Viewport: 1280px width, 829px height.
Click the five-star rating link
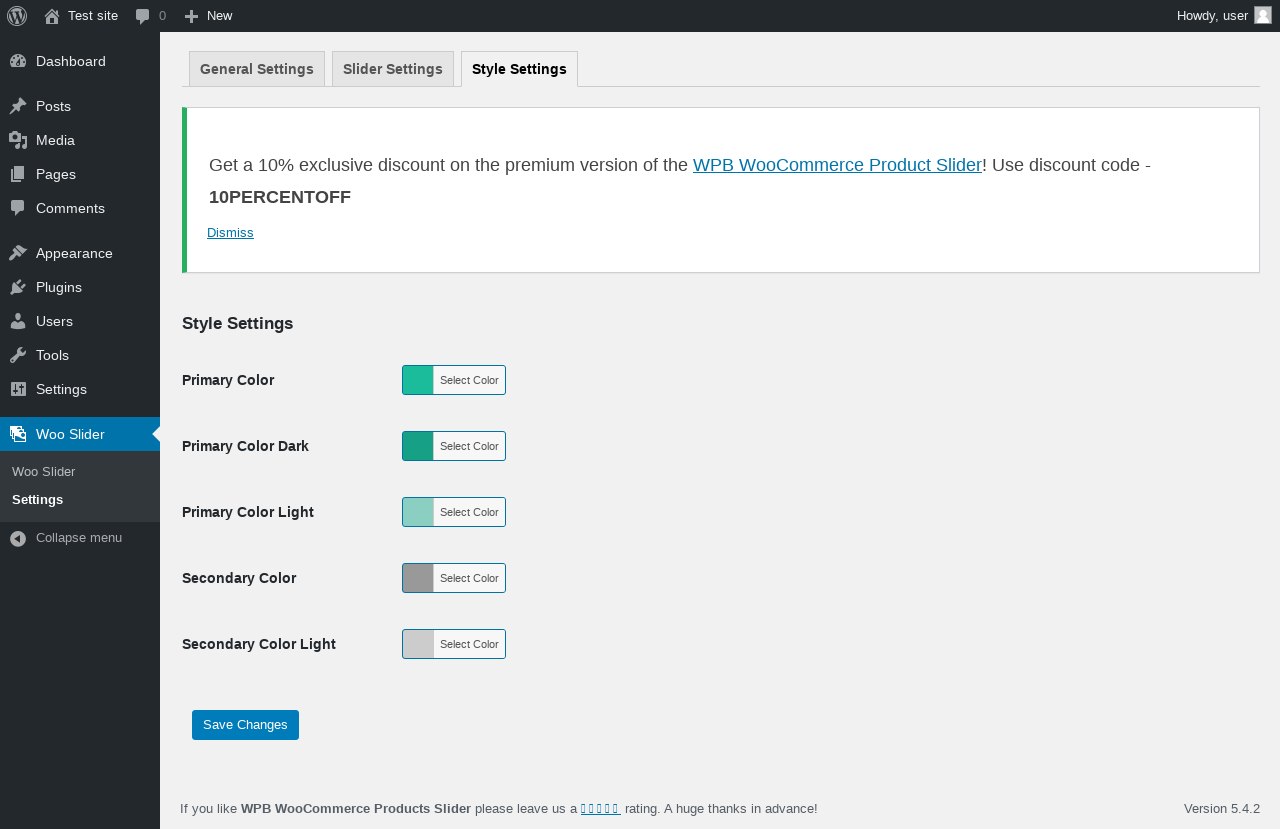(601, 809)
